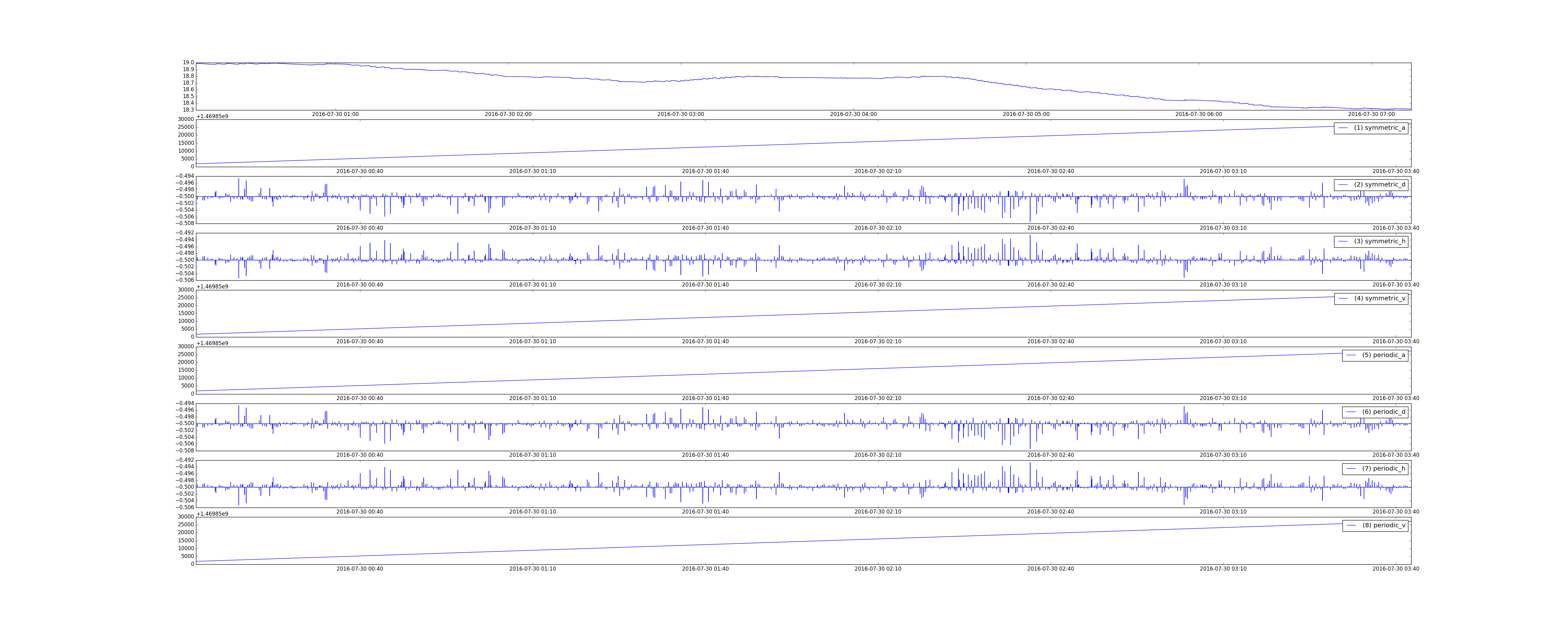
Task: Click the "(8) periodic_v" legend entry
Action: (1375, 525)
